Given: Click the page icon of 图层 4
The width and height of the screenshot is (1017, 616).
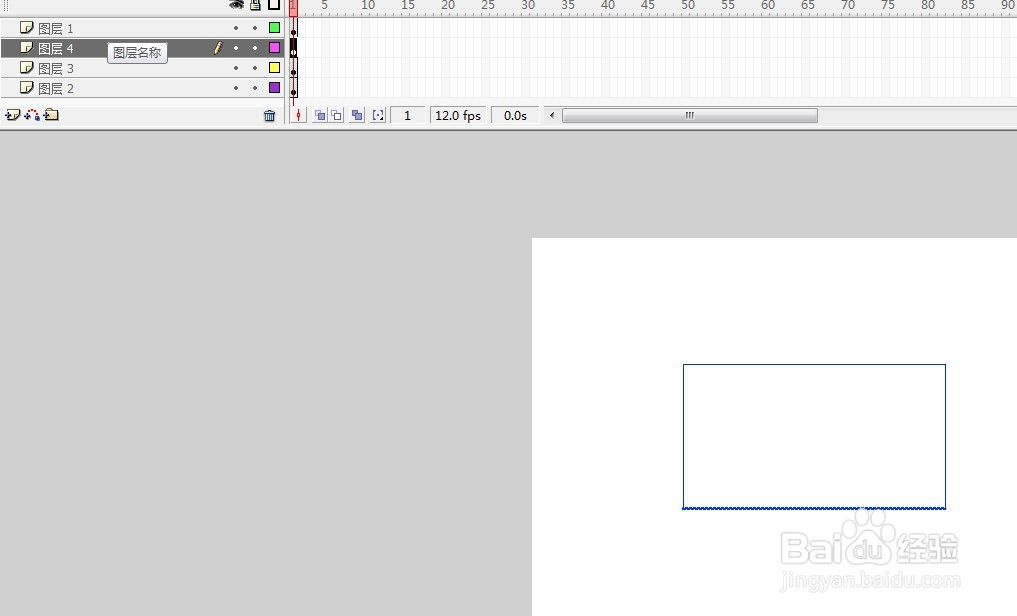Looking at the screenshot, I should tap(27, 47).
